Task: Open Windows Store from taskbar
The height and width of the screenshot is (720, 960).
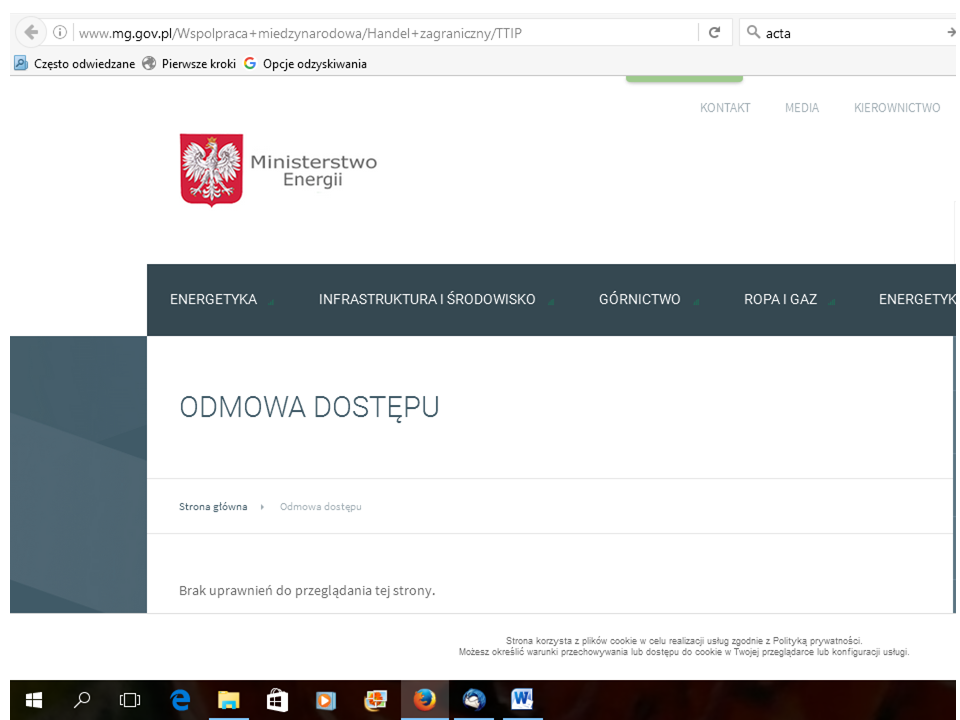Action: (x=277, y=699)
